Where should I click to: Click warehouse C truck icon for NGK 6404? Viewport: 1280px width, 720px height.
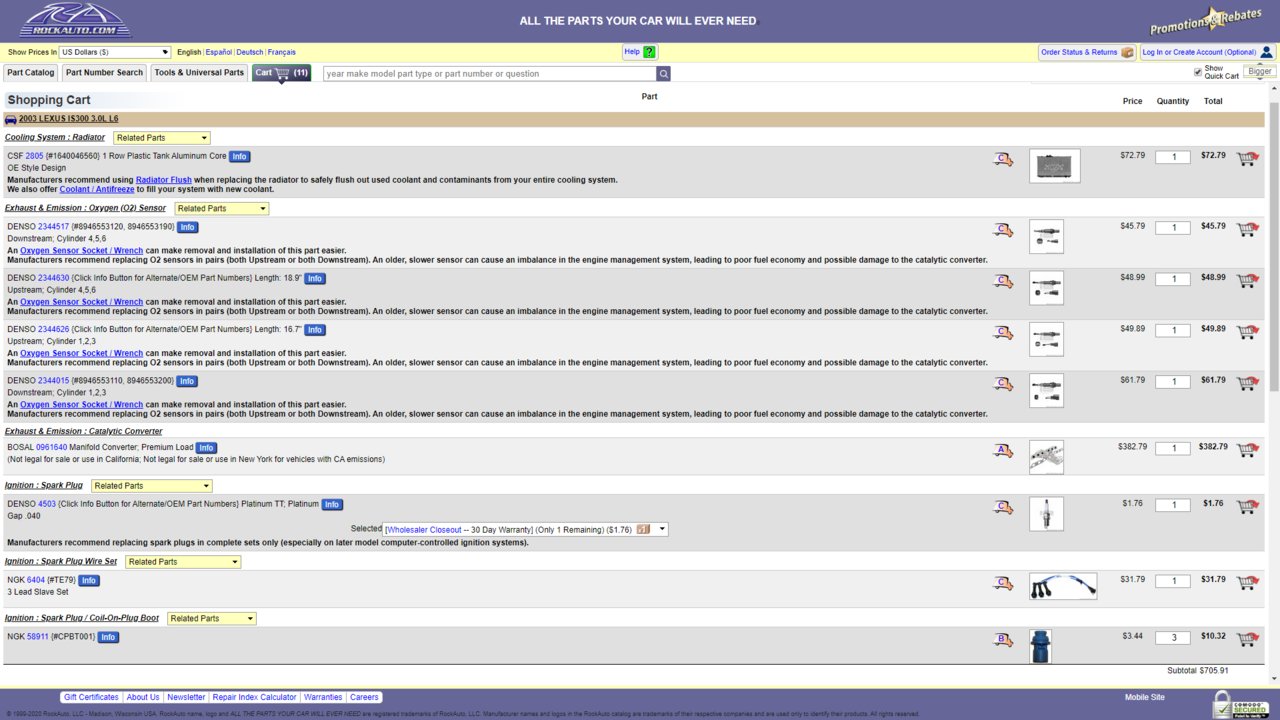pos(1003,583)
